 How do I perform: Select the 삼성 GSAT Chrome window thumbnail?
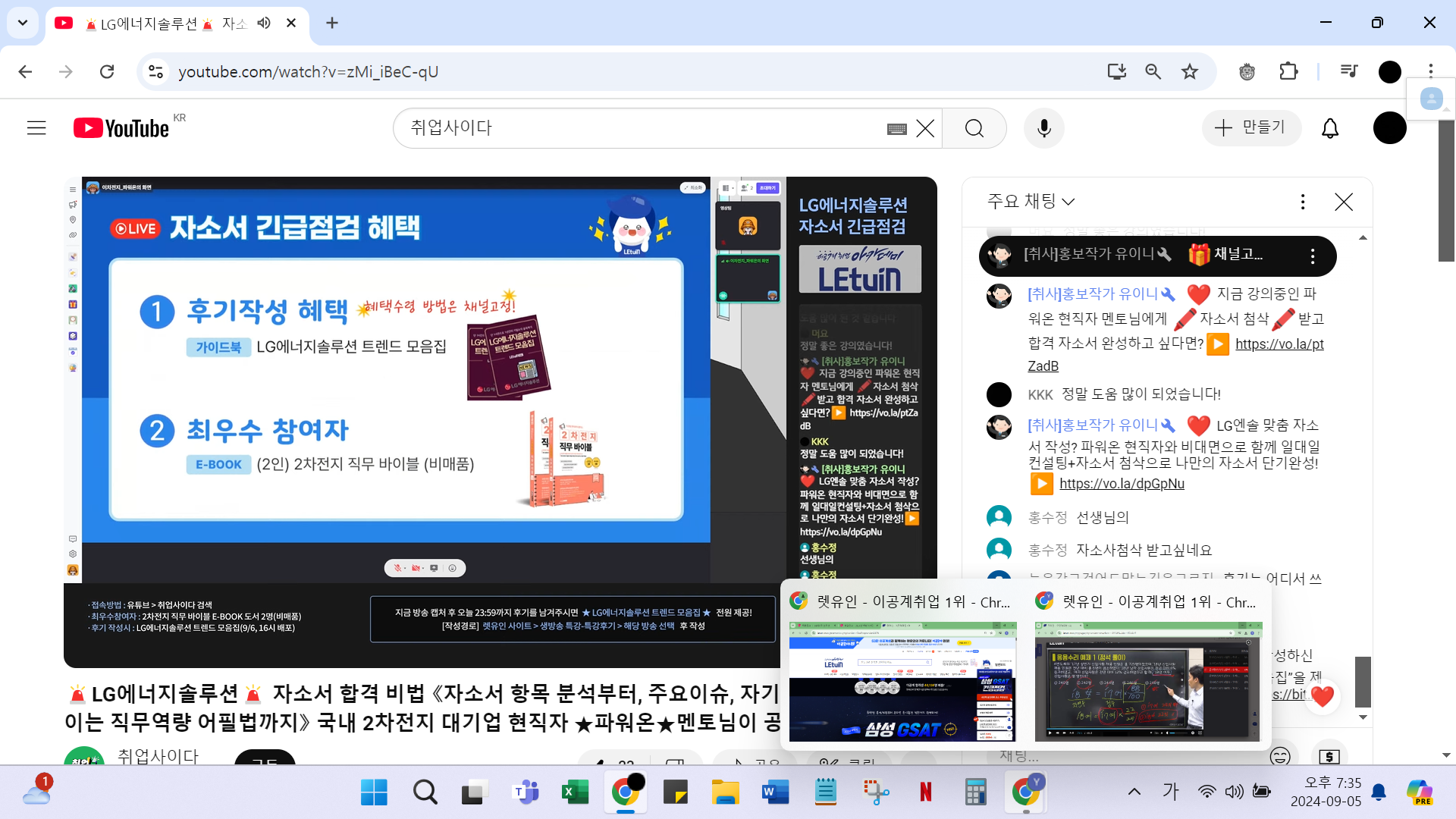(x=902, y=681)
